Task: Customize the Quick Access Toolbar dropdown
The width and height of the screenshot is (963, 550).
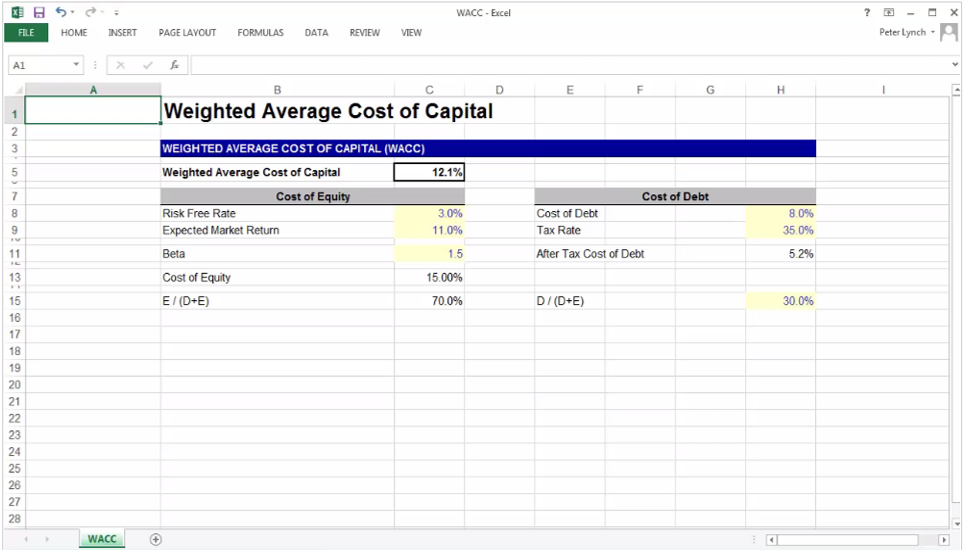Action: point(116,12)
